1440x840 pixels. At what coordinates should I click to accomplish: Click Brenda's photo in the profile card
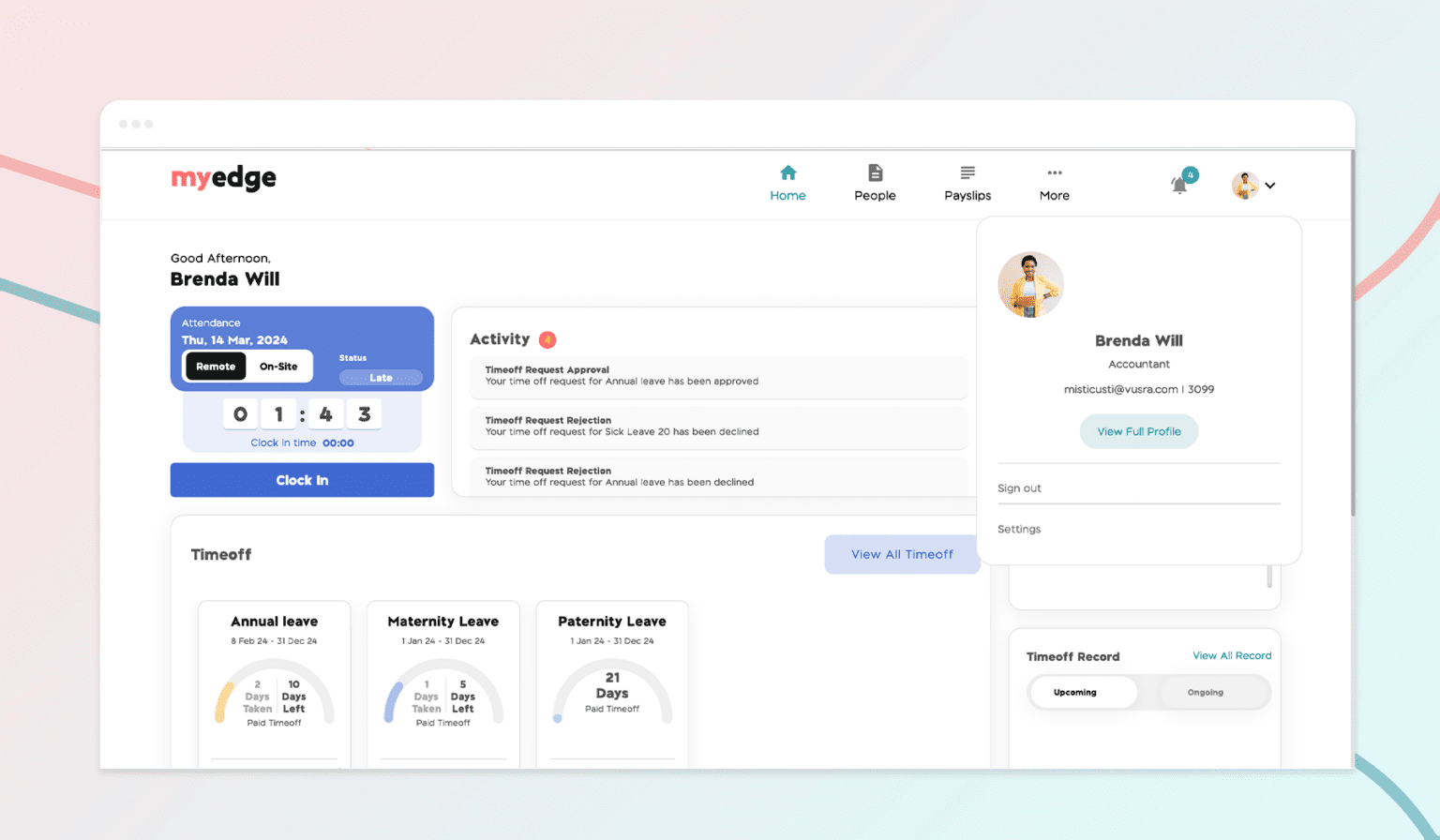point(1030,283)
